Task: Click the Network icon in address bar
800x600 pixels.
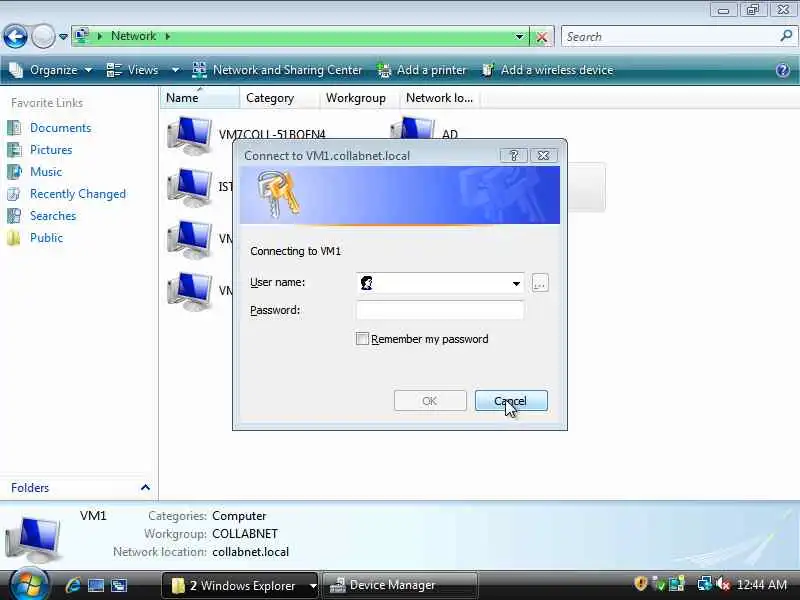Action: coord(82,36)
